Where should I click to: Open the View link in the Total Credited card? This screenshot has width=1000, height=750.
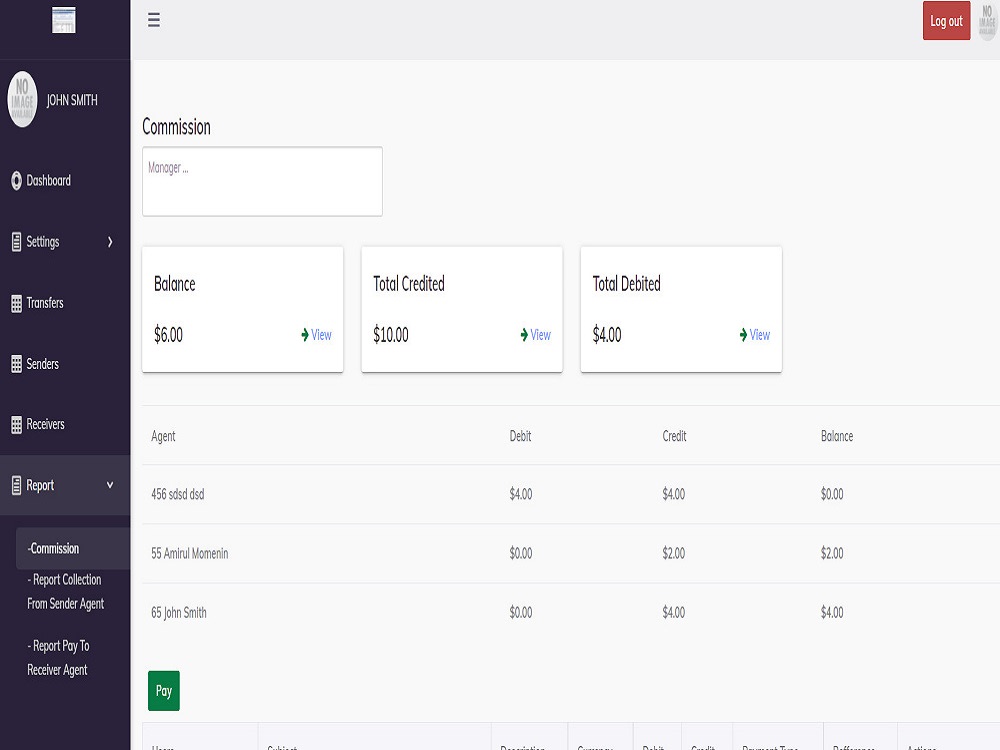coord(541,335)
